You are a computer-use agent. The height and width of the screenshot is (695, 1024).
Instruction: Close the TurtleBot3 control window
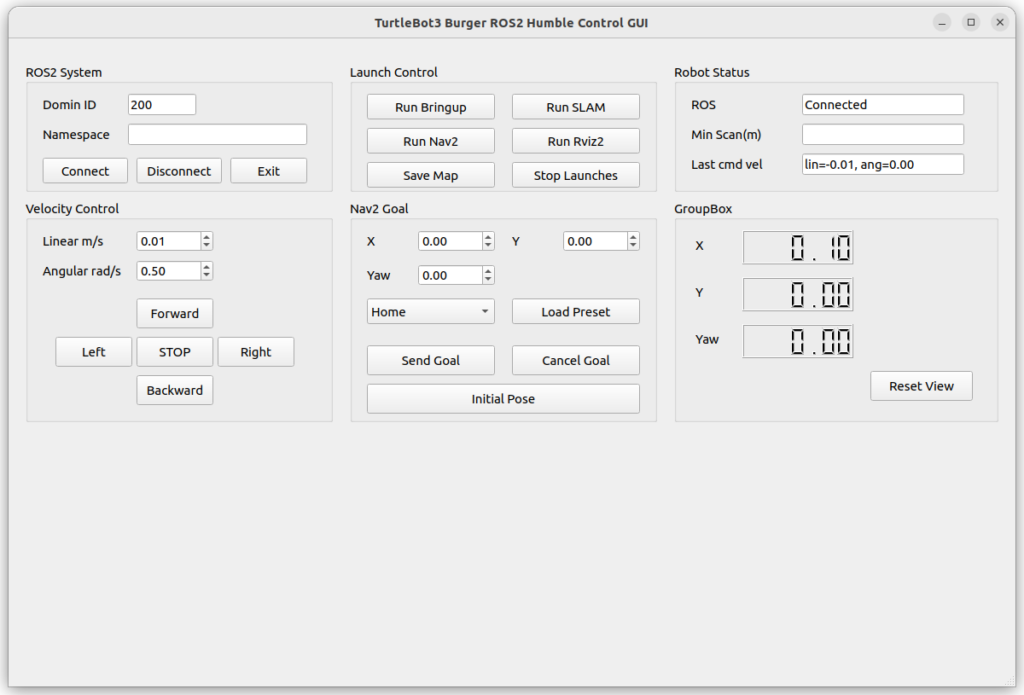point(1000,23)
